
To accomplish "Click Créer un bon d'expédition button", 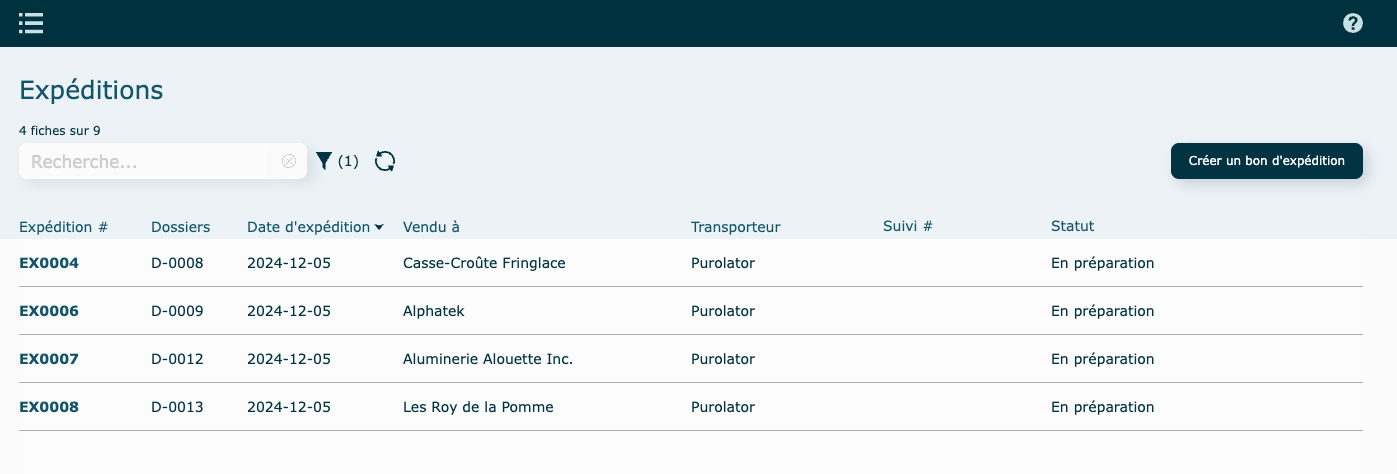I will pyautogui.click(x=1266, y=161).
